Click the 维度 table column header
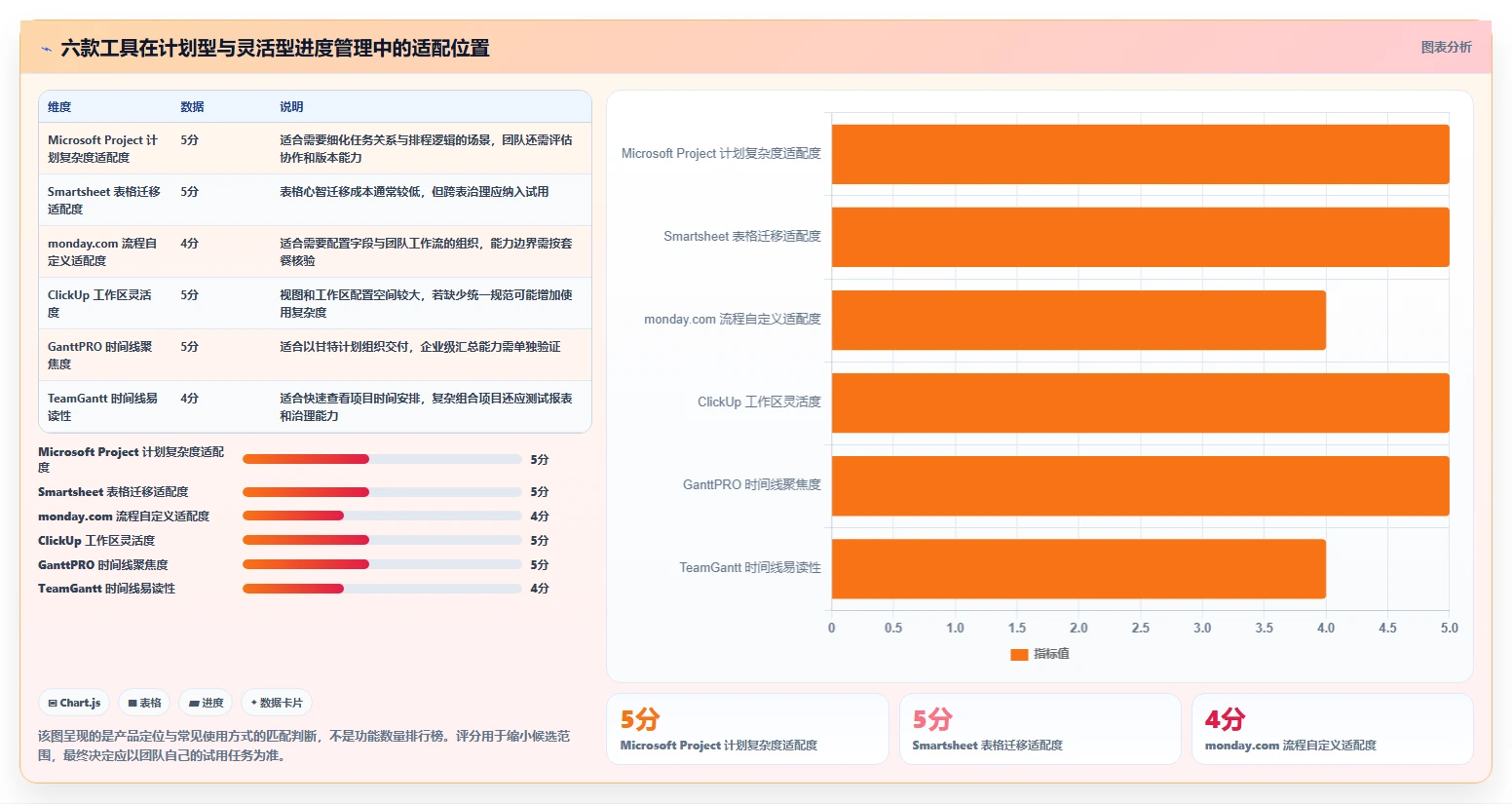 point(59,107)
